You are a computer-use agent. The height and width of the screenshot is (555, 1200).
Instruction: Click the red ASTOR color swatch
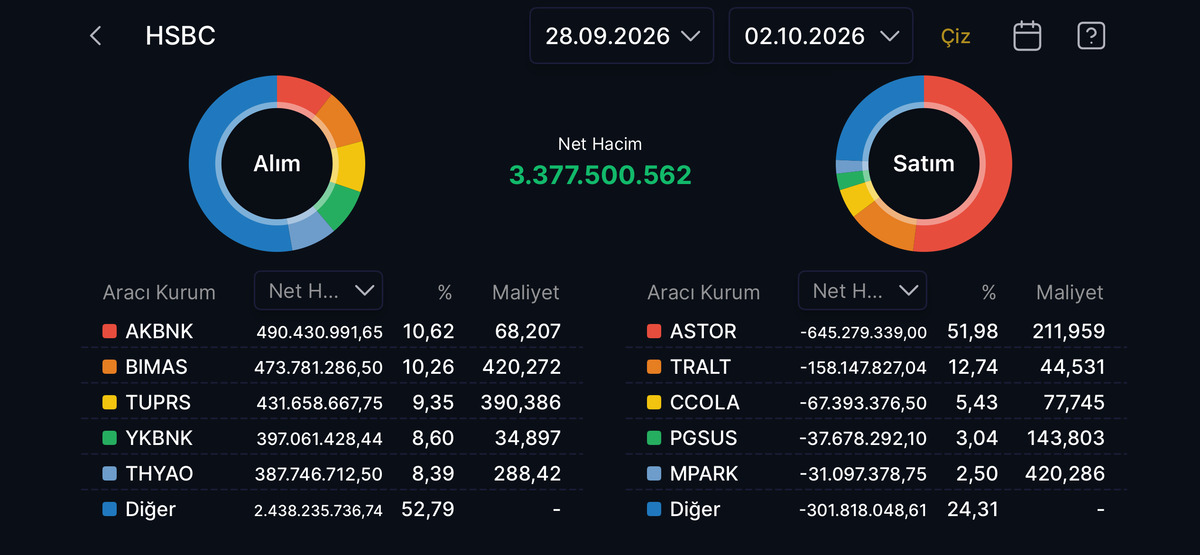pyautogui.click(x=654, y=331)
